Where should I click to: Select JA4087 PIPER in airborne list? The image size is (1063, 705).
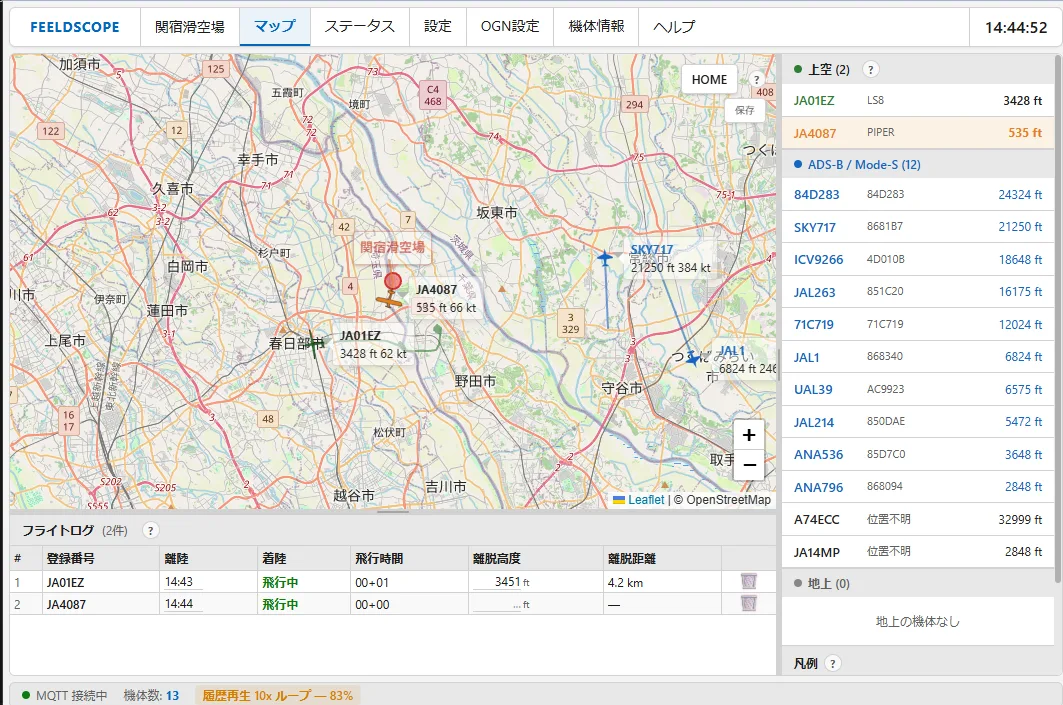[x=918, y=133]
